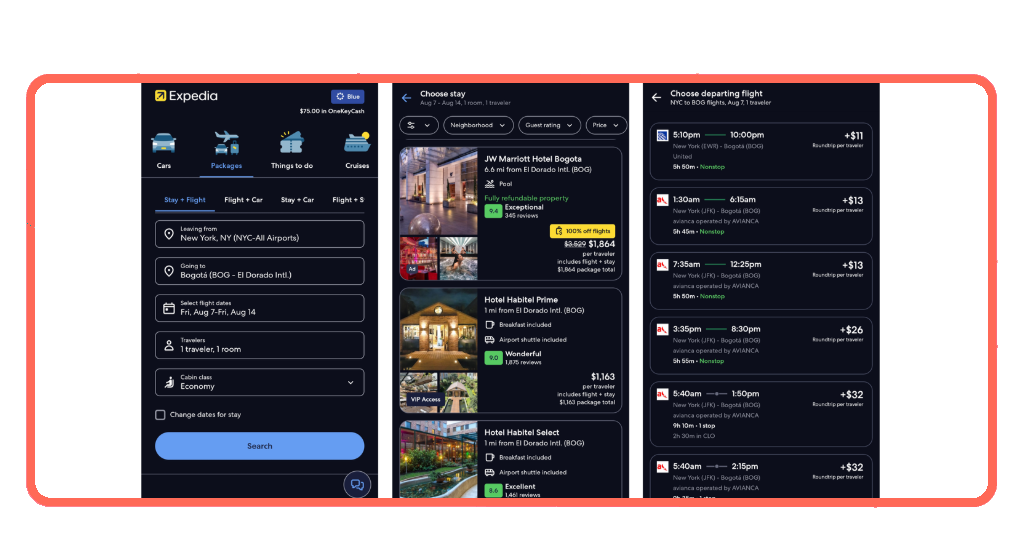1024x536 pixels.
Task: Select the 5:10pm United flight
Action: 761,151
